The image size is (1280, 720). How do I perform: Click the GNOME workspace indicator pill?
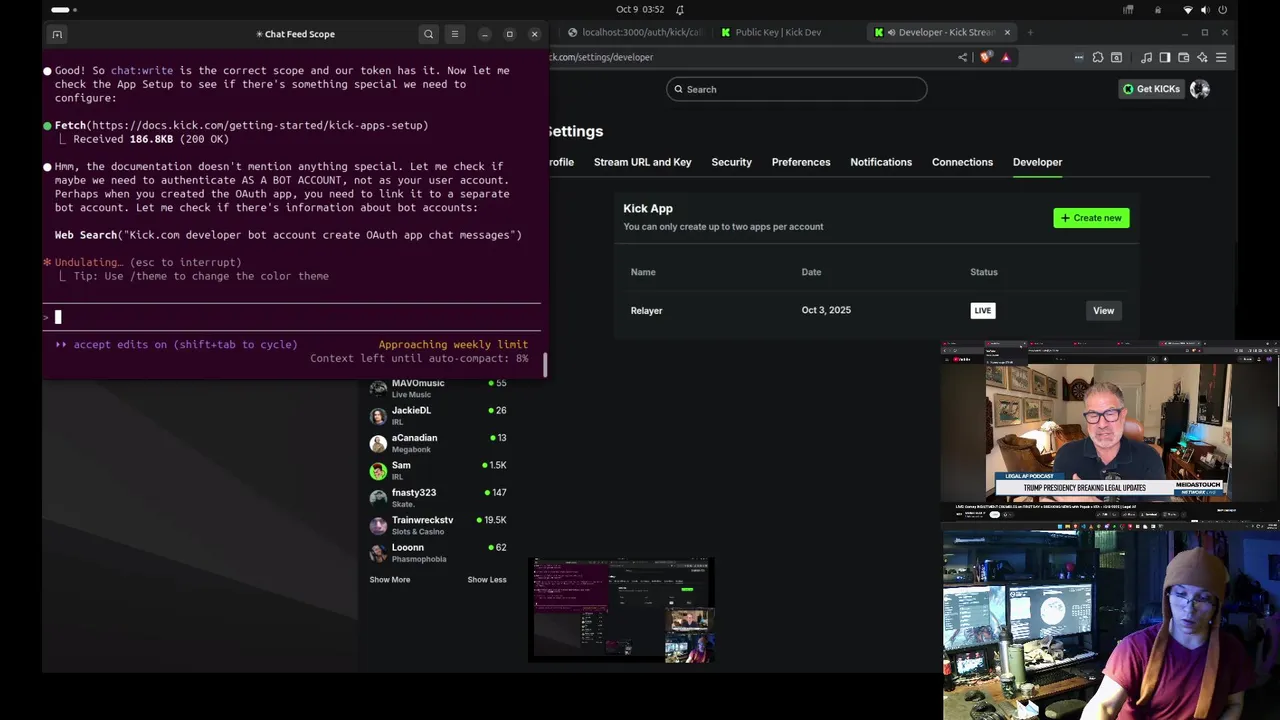pyautogui.click(x=60, y=10)
